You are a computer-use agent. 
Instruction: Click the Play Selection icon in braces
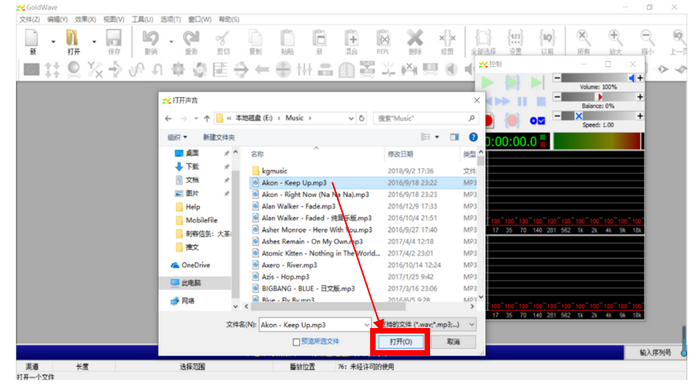point(512,83)
